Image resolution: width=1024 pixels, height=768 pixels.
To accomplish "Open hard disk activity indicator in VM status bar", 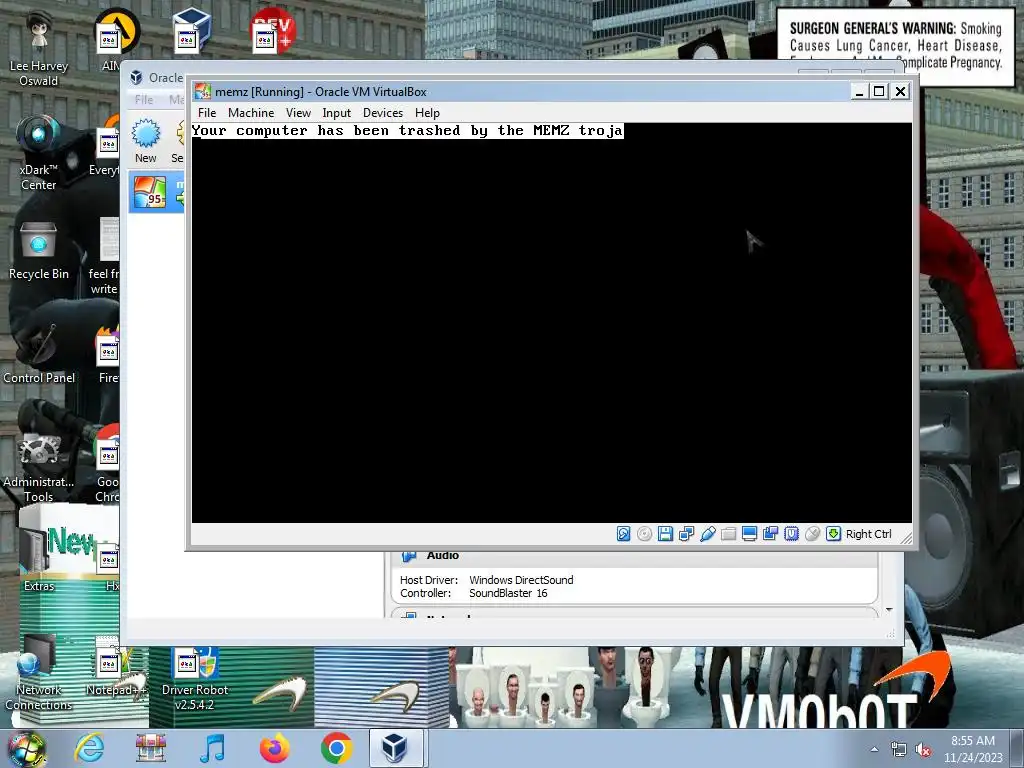I will (x=624, y=534).
